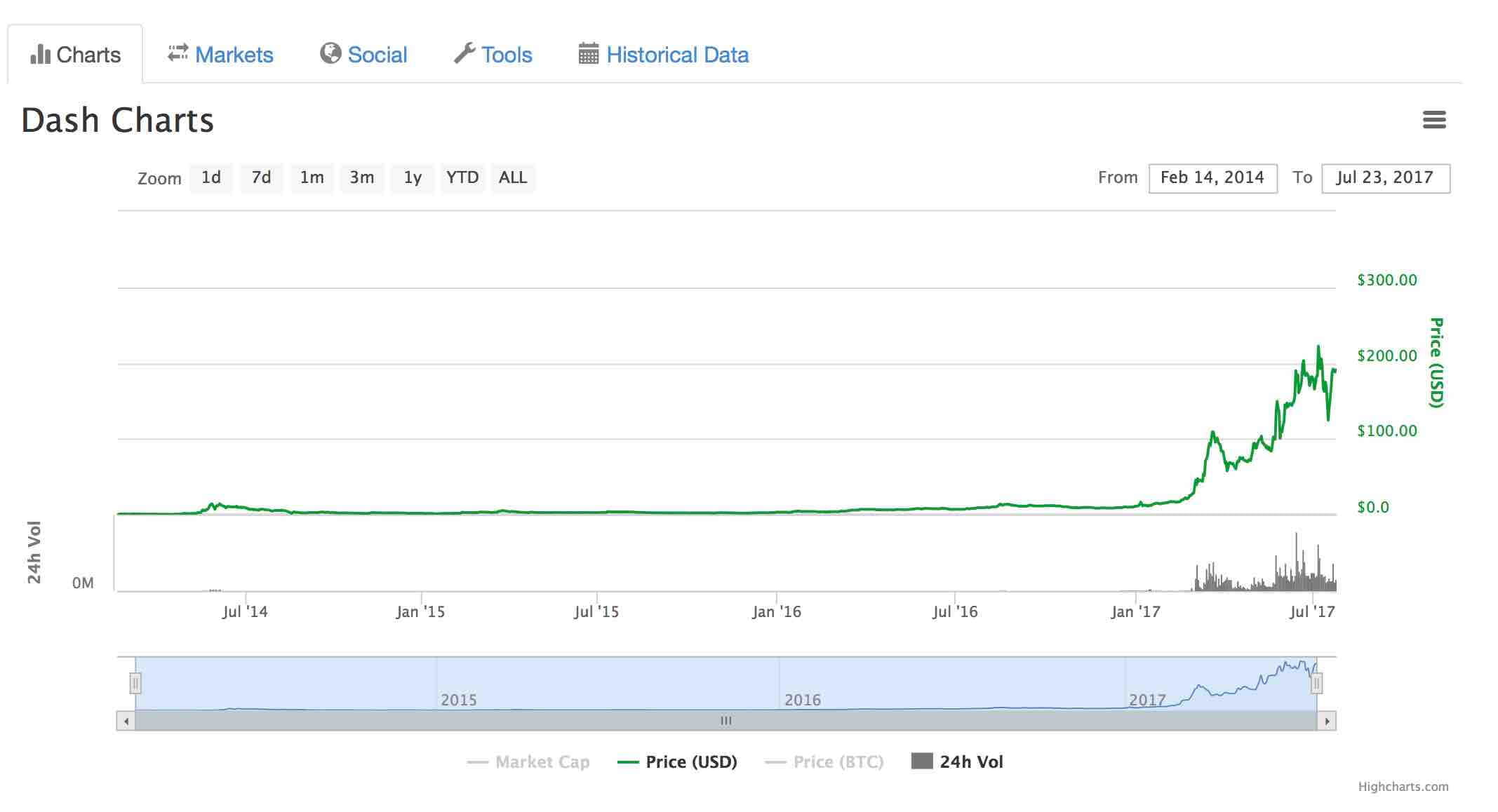Image resolution: width=1498 pixels, height=812 pixels.
Task: Click the $0.0 price axis label
Action: pos(1373,508)
